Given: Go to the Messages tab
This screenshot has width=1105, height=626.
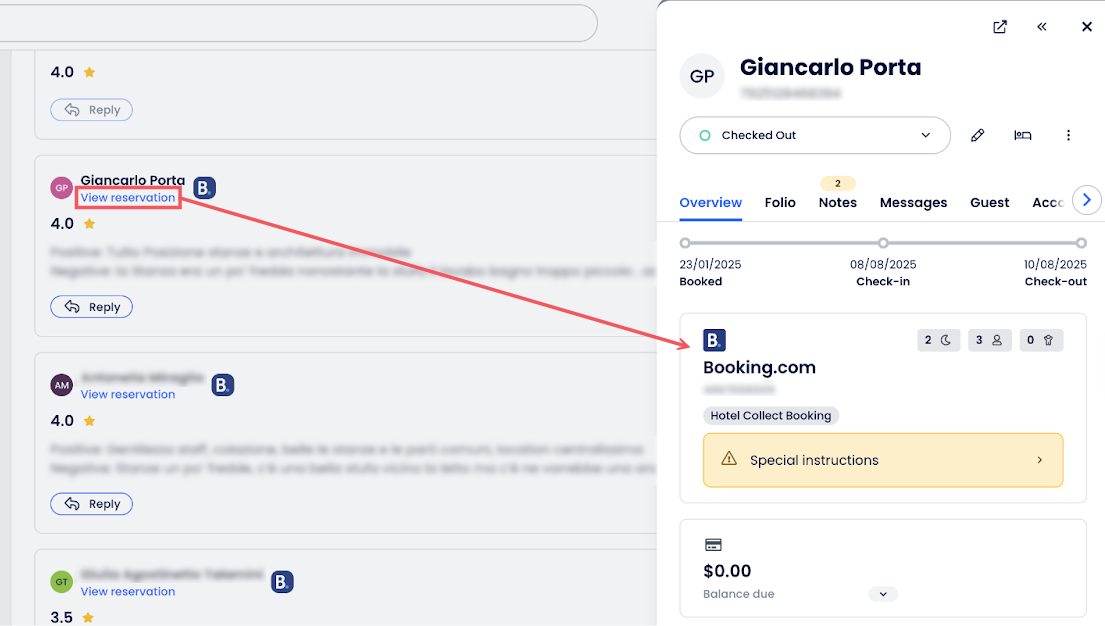Looking at the screenshot, I should tap(913, 202).
